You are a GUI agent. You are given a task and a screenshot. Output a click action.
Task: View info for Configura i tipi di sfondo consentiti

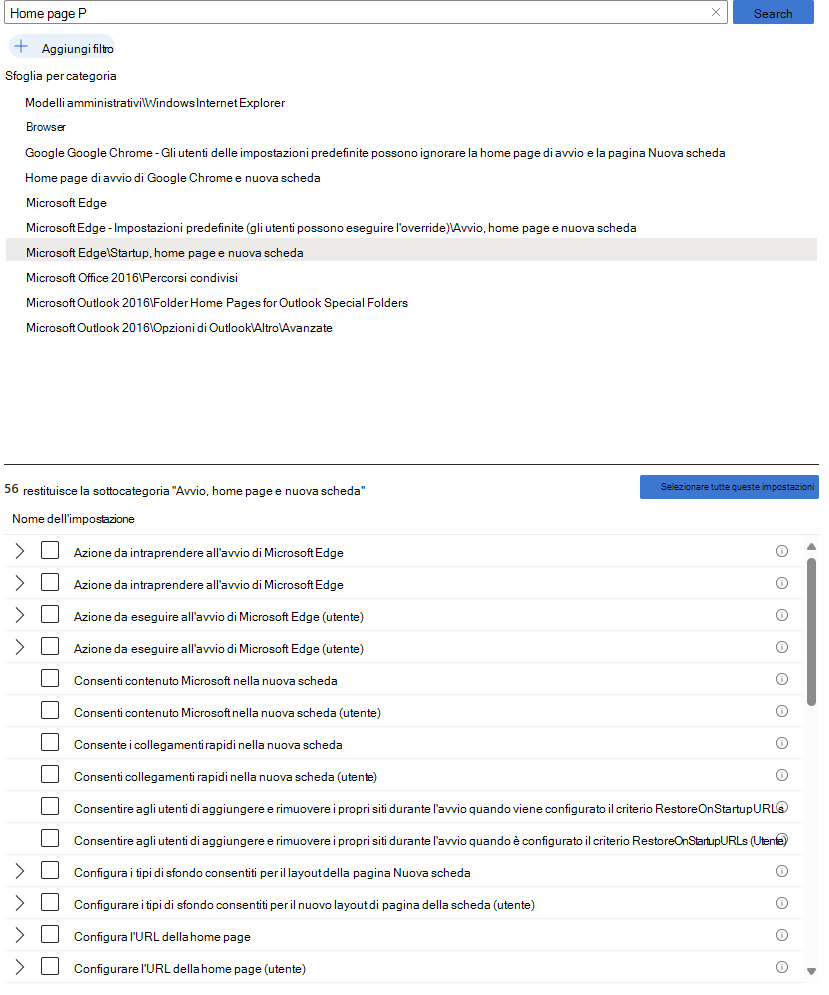click(x=781, y=872)
